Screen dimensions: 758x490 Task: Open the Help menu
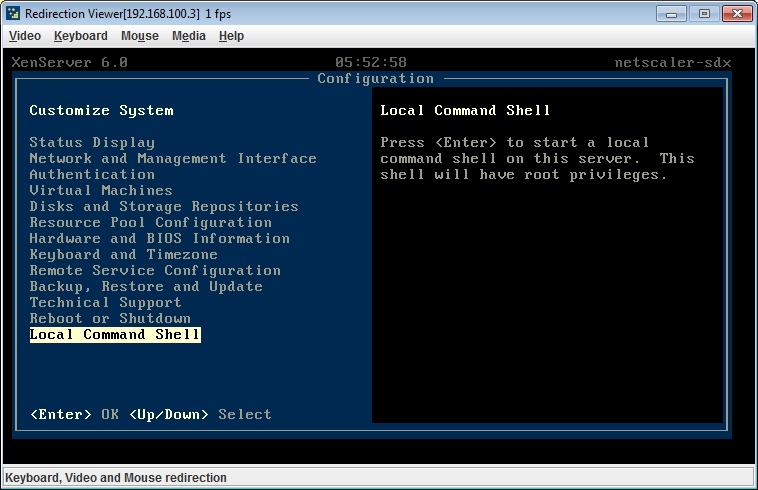click(231, 36)
